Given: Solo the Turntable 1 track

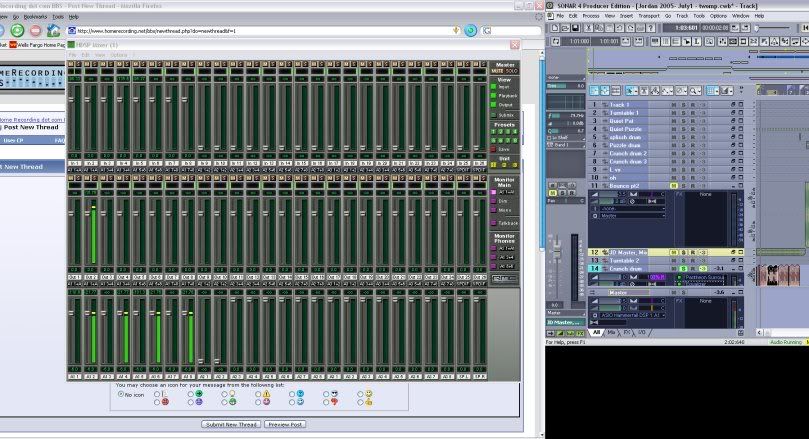Looking at the screenshot, I should [683, 112].
